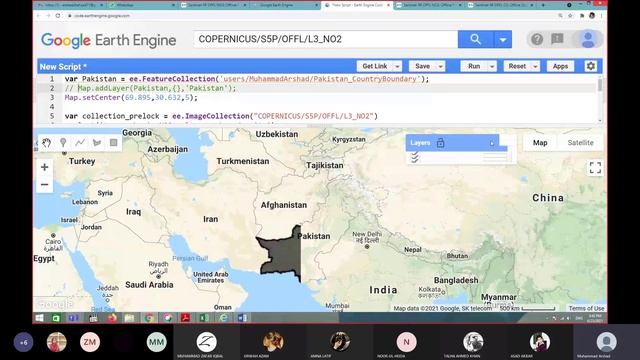This screenshot has height=360, width=640.
Task: Select the pan hand map tool
Action: 47,142
